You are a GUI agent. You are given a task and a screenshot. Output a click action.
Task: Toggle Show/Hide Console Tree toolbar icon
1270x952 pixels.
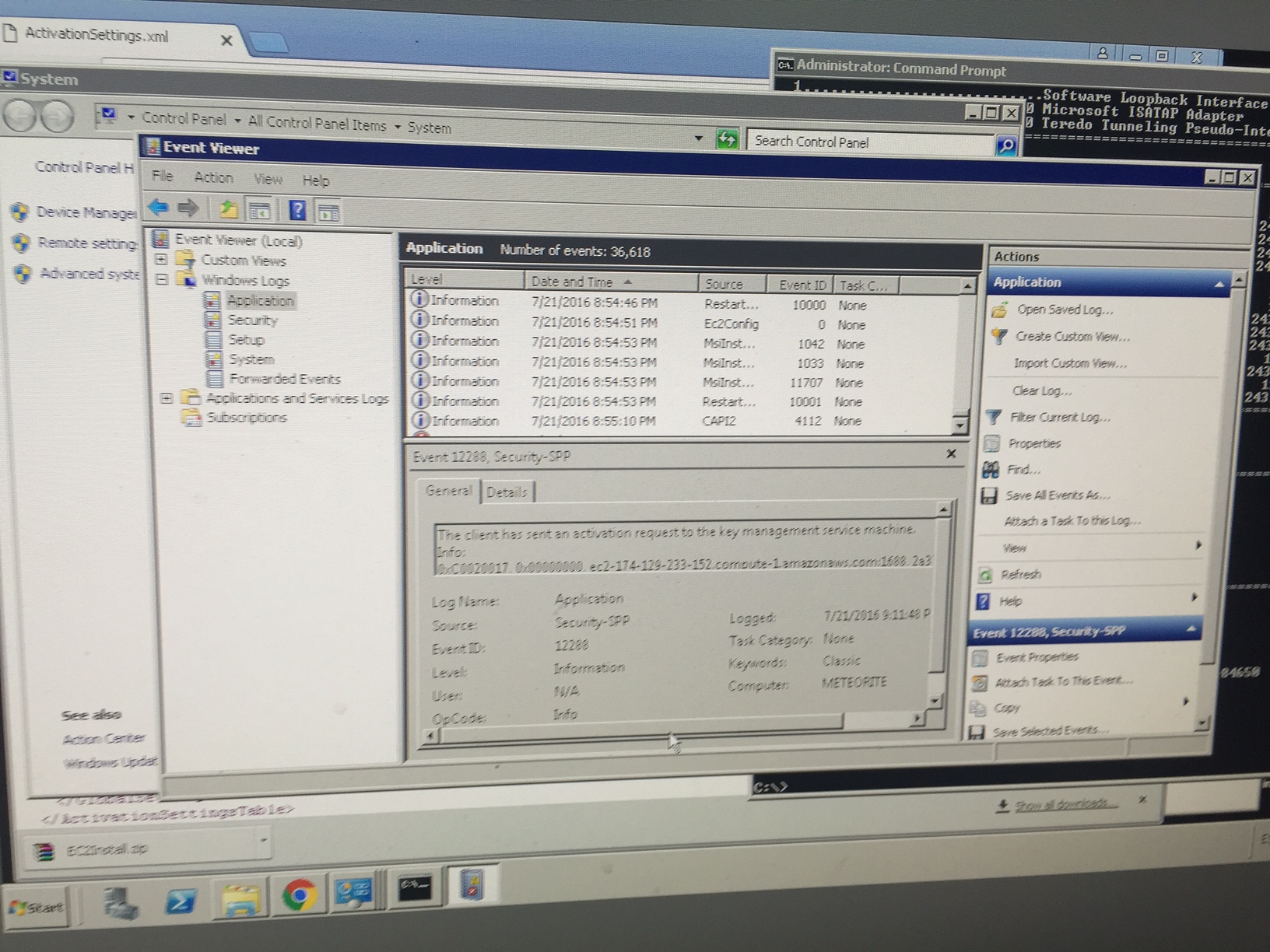pos(259,210)
